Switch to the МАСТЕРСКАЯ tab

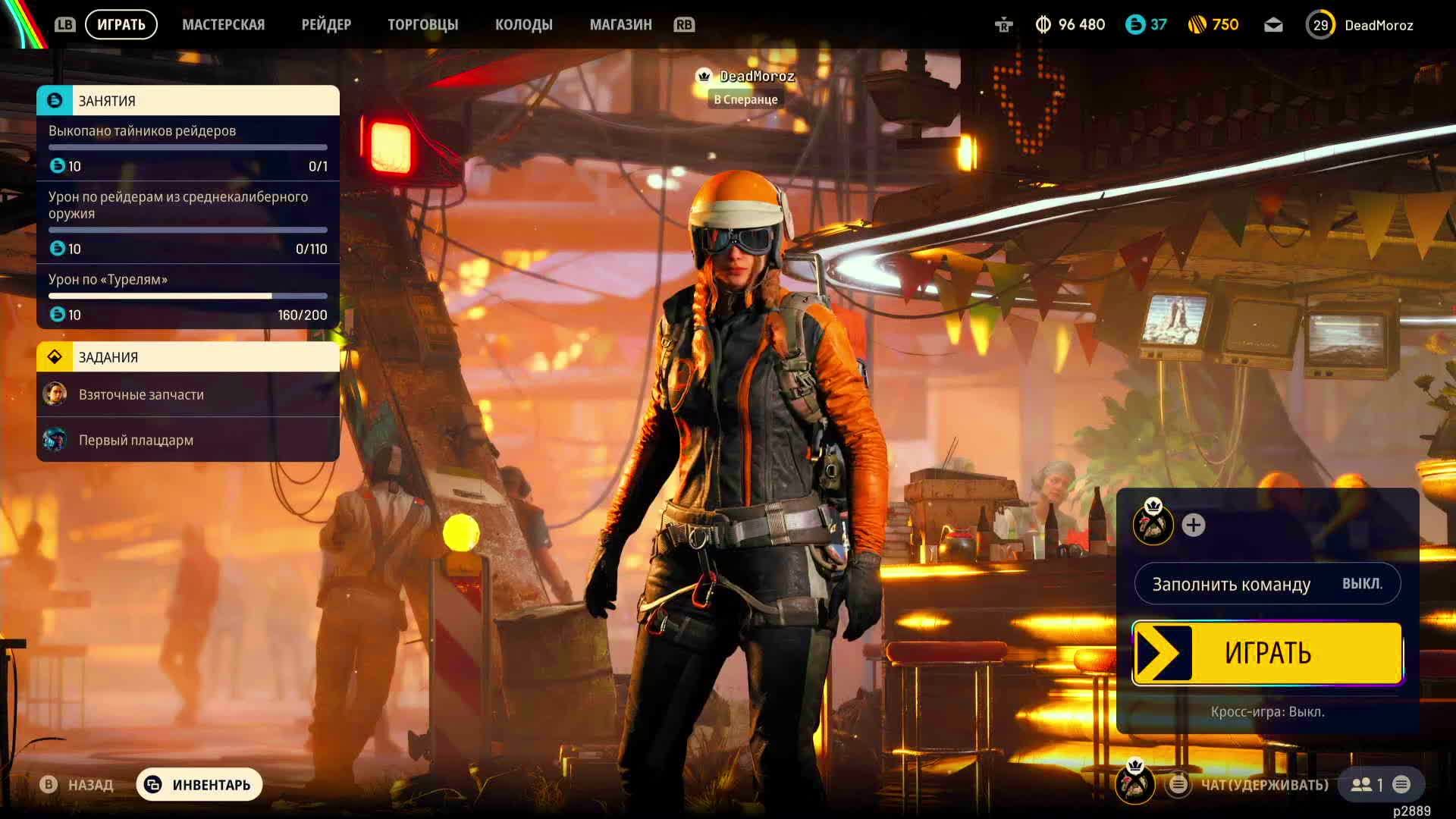(223, 25)
